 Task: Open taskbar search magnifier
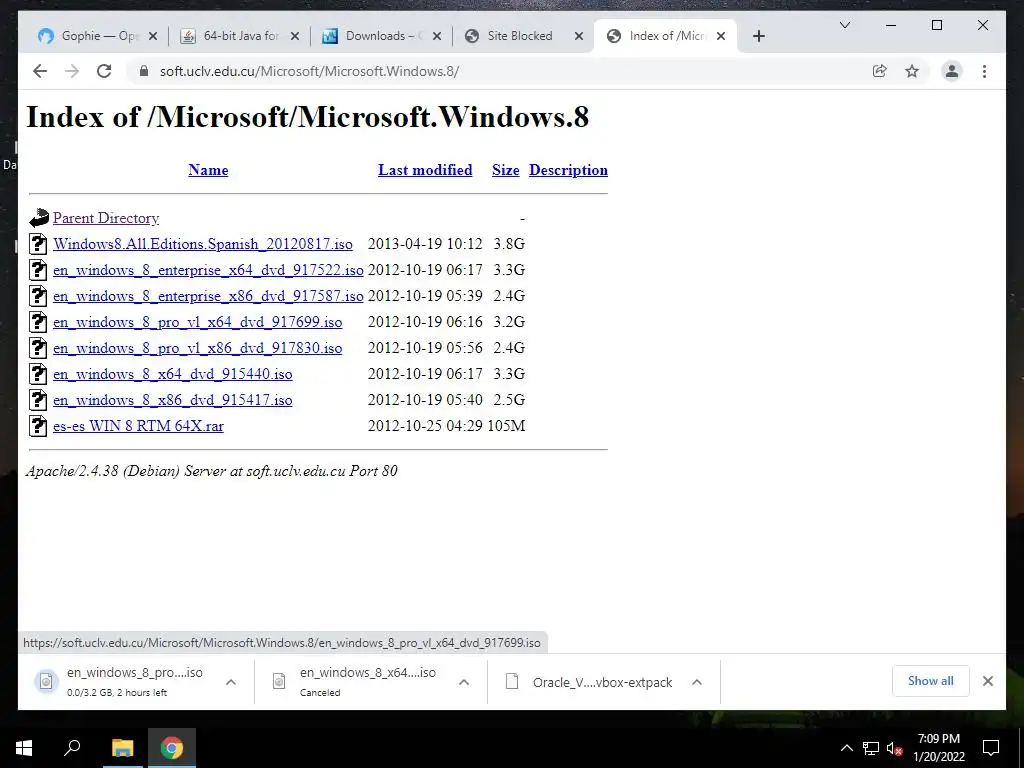(72, 748)
